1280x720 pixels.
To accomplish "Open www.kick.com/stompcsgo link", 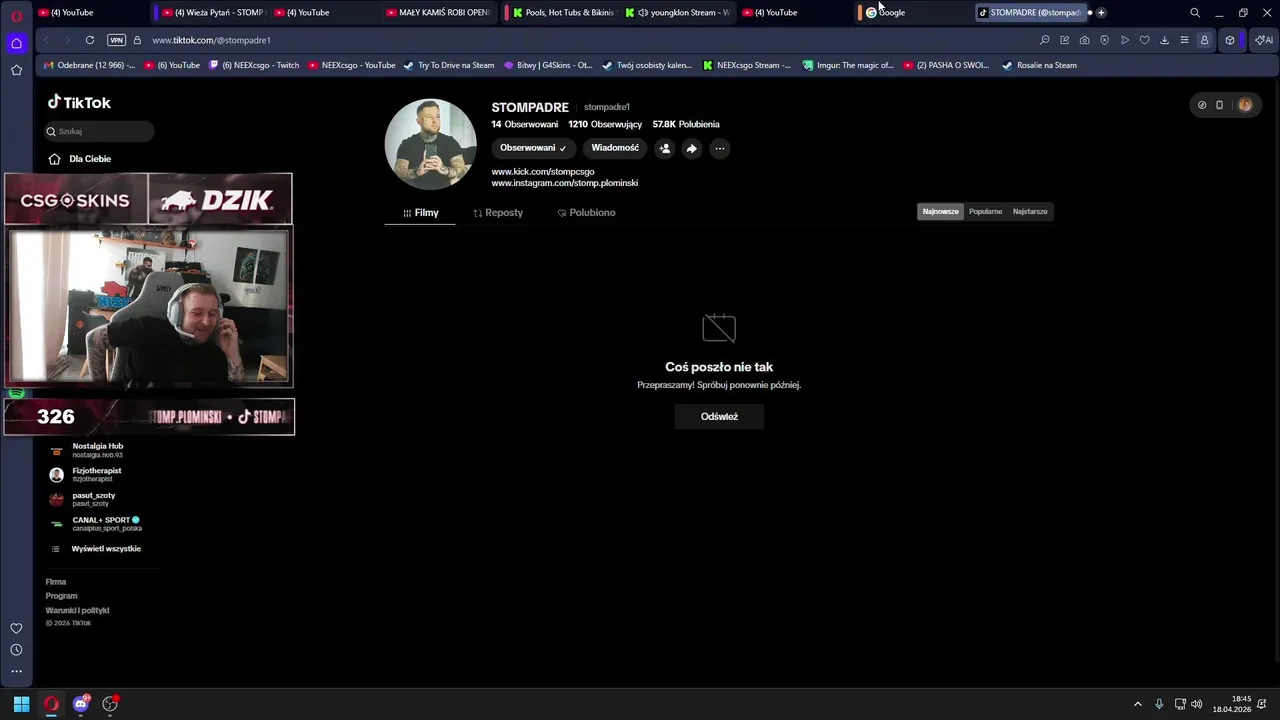I will point(543,172).
